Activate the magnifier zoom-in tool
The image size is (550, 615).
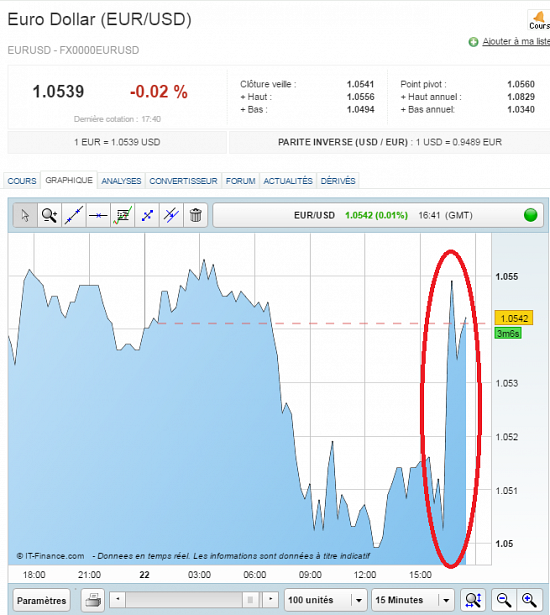coord(49,215)
